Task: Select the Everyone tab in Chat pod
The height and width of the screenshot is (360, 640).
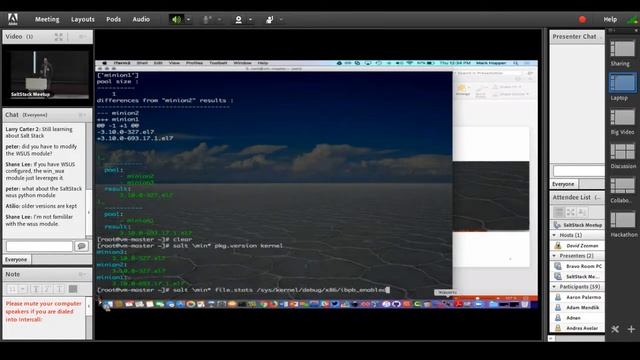Action: pos(16,260)
